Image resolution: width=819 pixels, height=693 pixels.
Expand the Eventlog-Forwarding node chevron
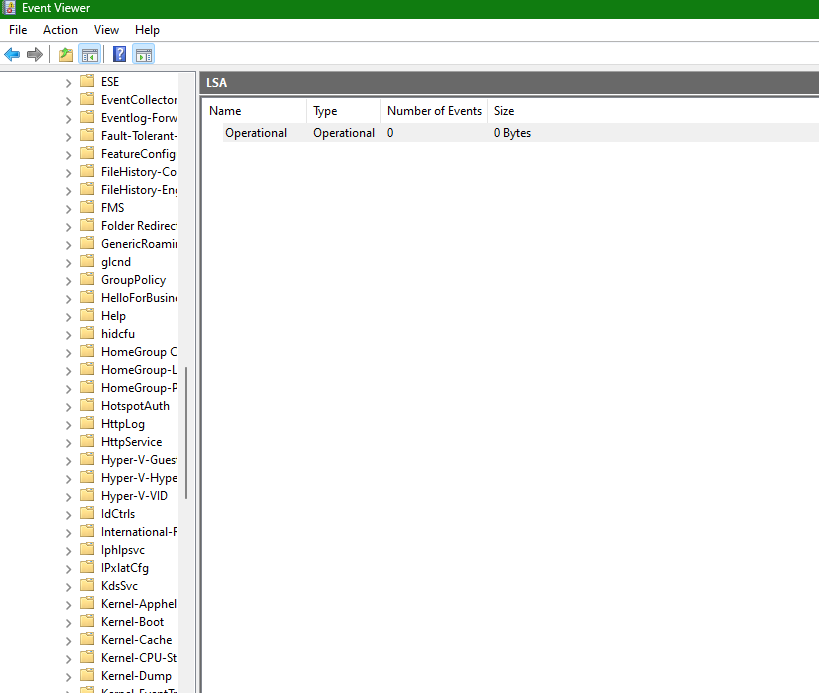coord(68,119)
